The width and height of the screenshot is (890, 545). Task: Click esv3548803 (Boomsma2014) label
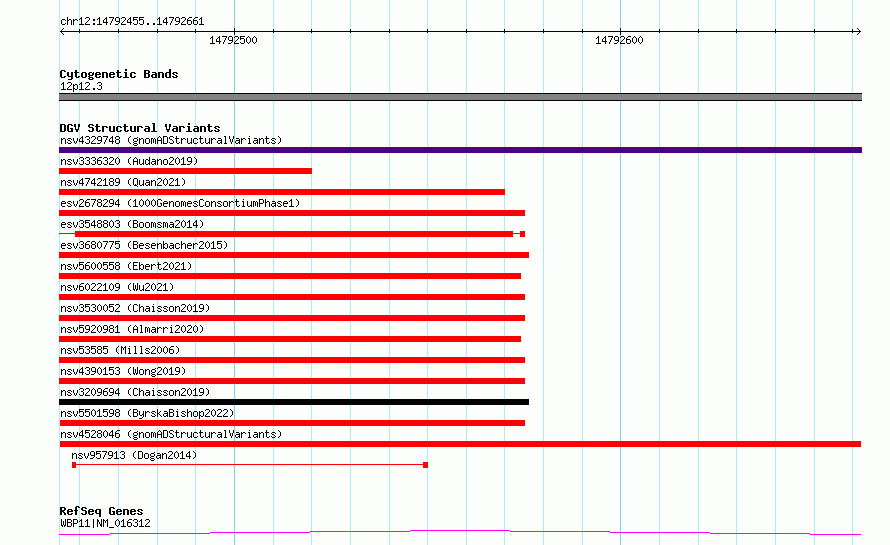[x=132, y=224]
